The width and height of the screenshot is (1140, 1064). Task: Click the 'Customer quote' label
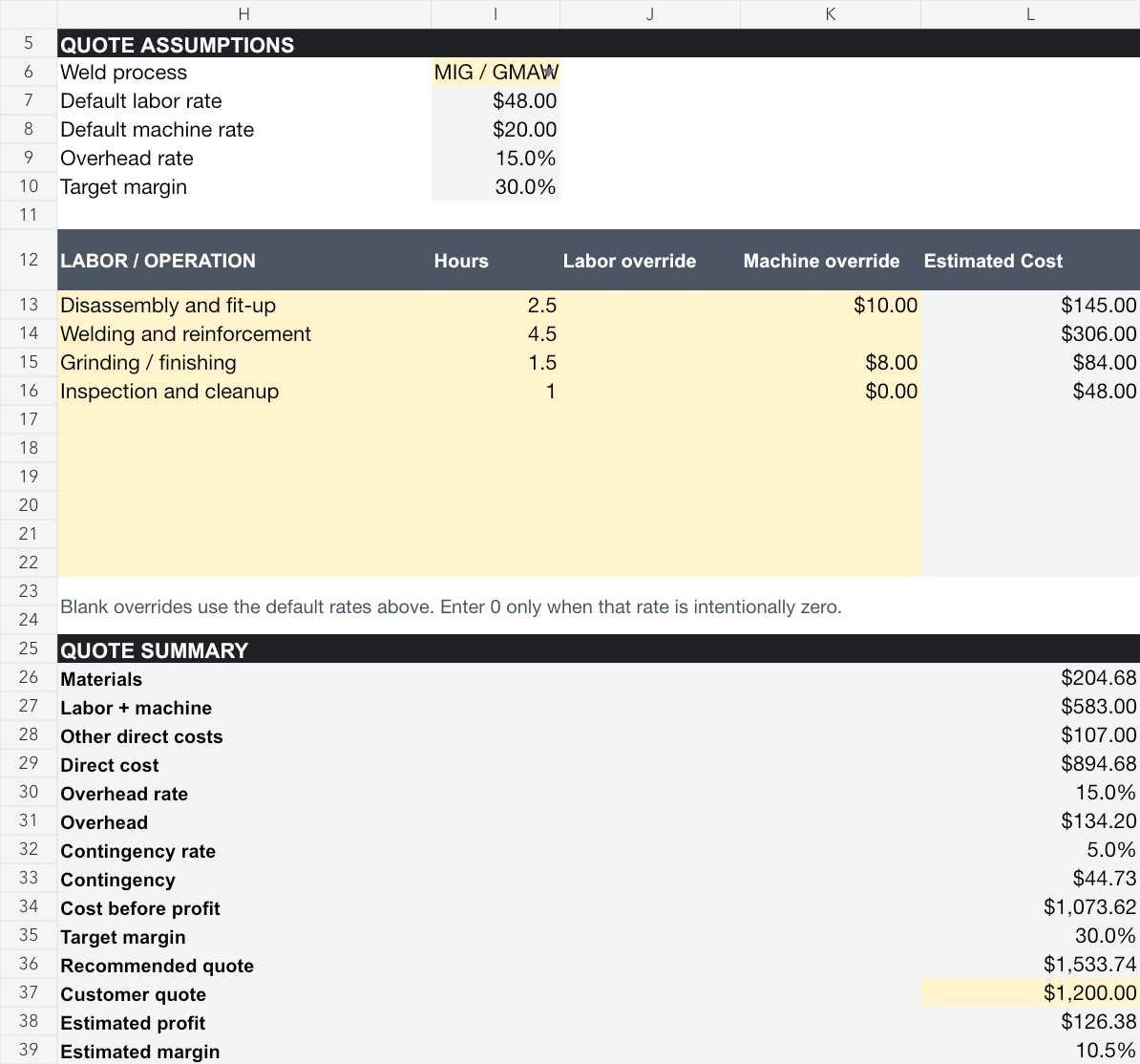coord(133,994)
